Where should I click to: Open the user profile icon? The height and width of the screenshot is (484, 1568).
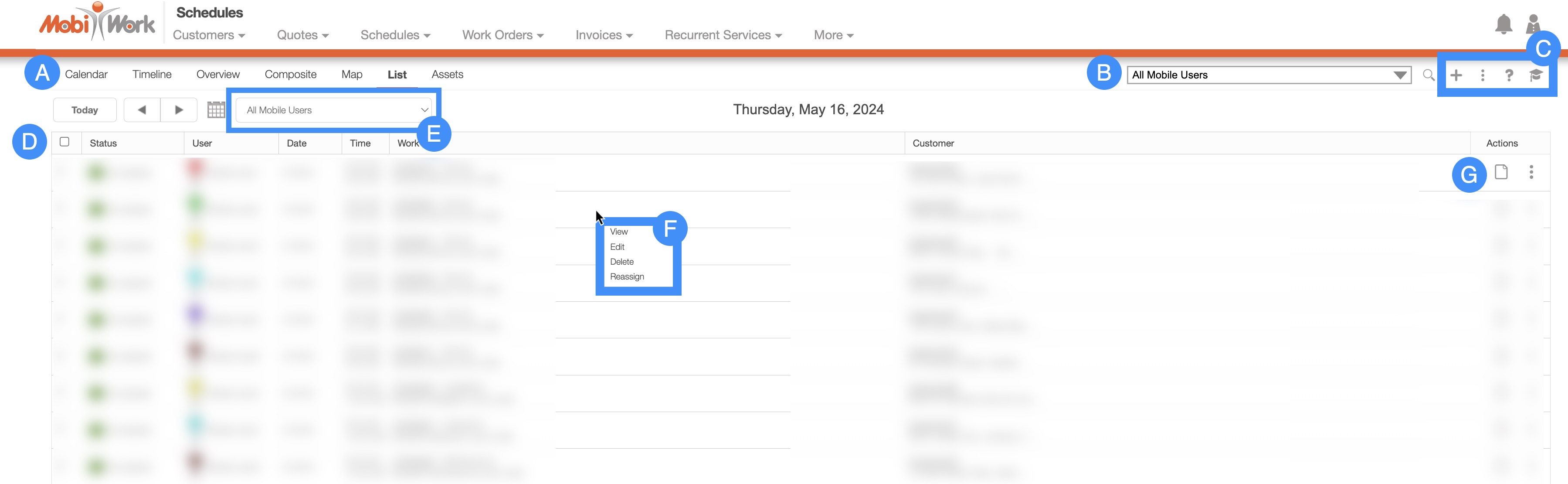pos(1533,24)
